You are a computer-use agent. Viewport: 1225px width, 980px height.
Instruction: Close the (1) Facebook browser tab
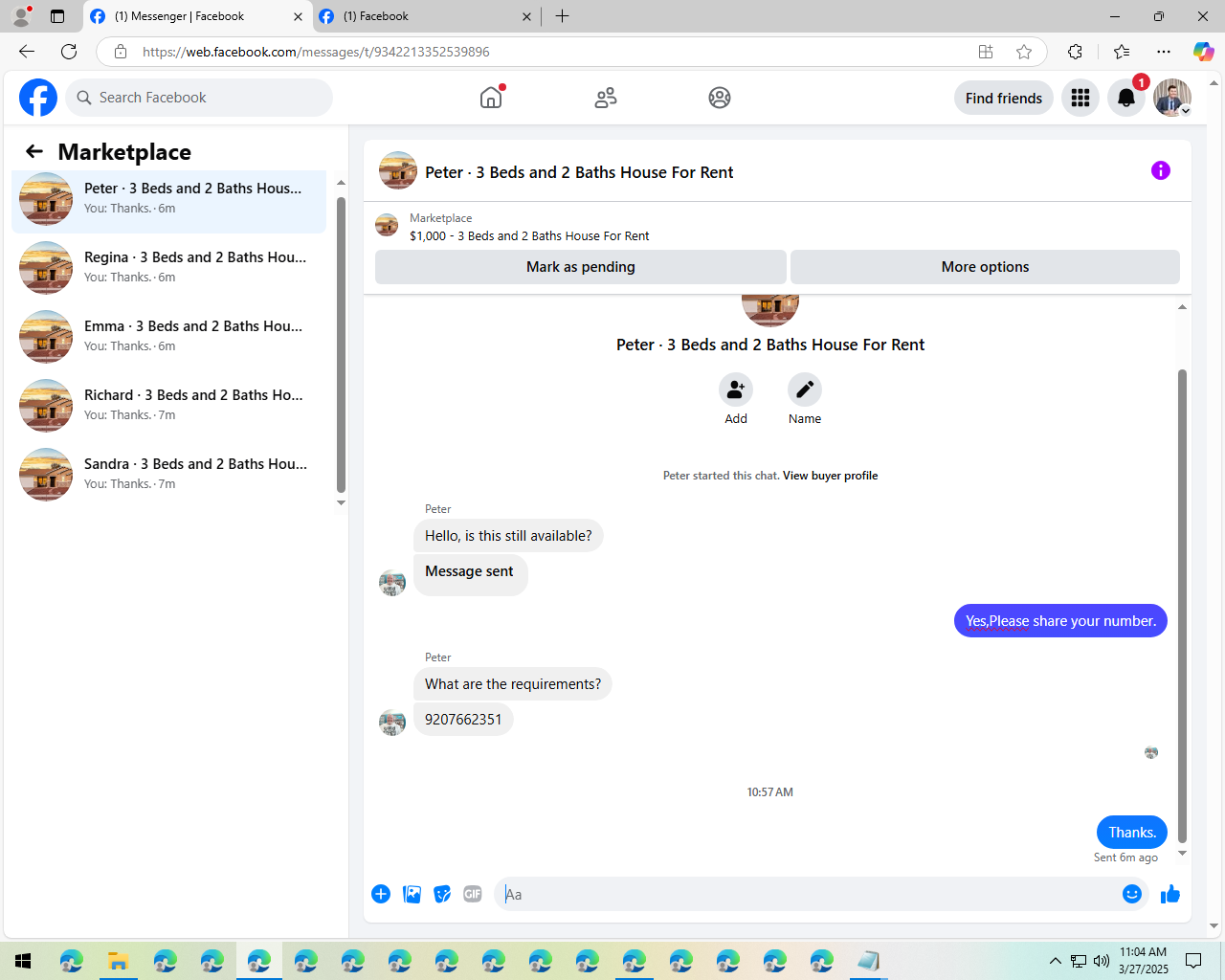pos(526,16)
